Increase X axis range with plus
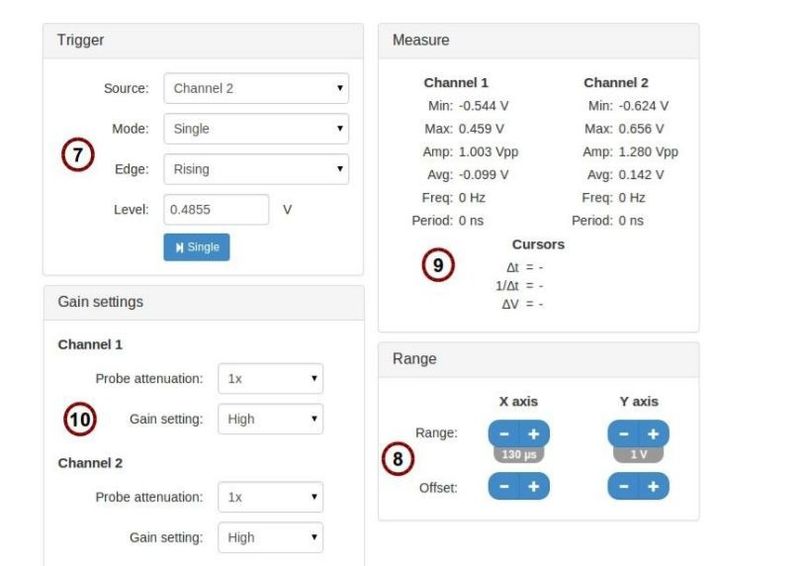The height and width of the screenshot is (566, 800). click(534, 434)
